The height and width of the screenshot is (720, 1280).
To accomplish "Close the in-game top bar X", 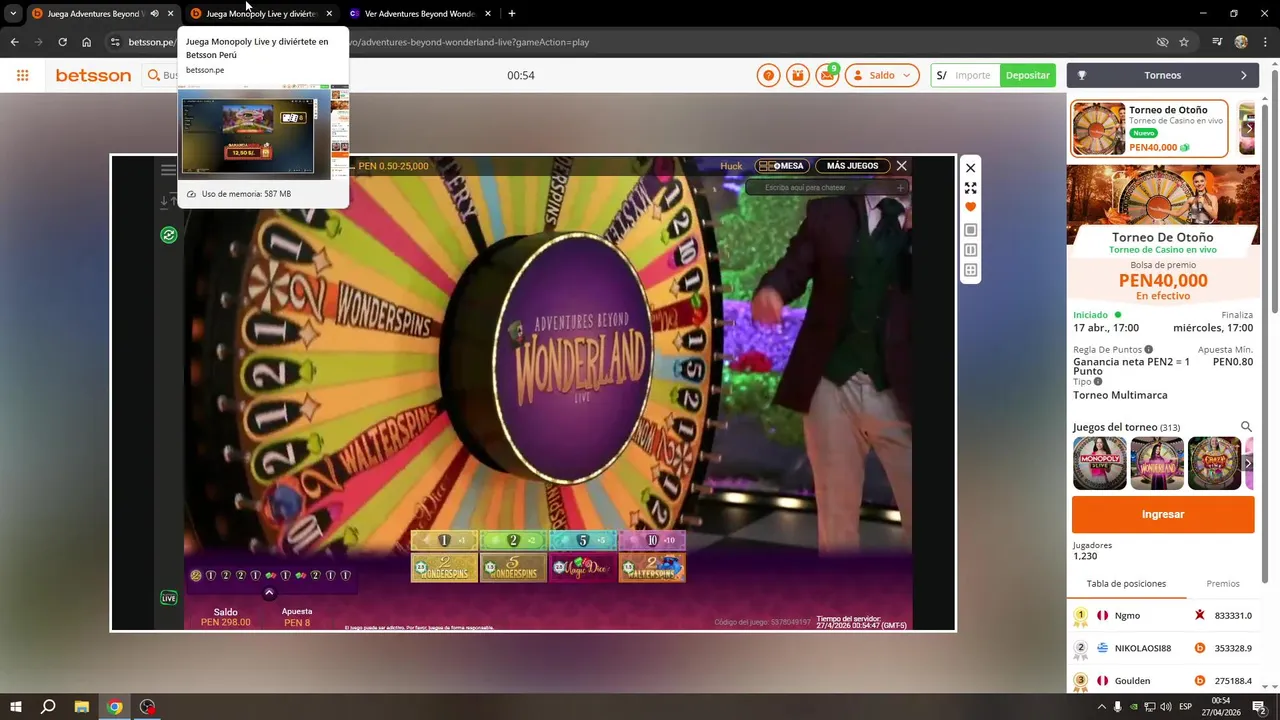I will coord(901,166).
